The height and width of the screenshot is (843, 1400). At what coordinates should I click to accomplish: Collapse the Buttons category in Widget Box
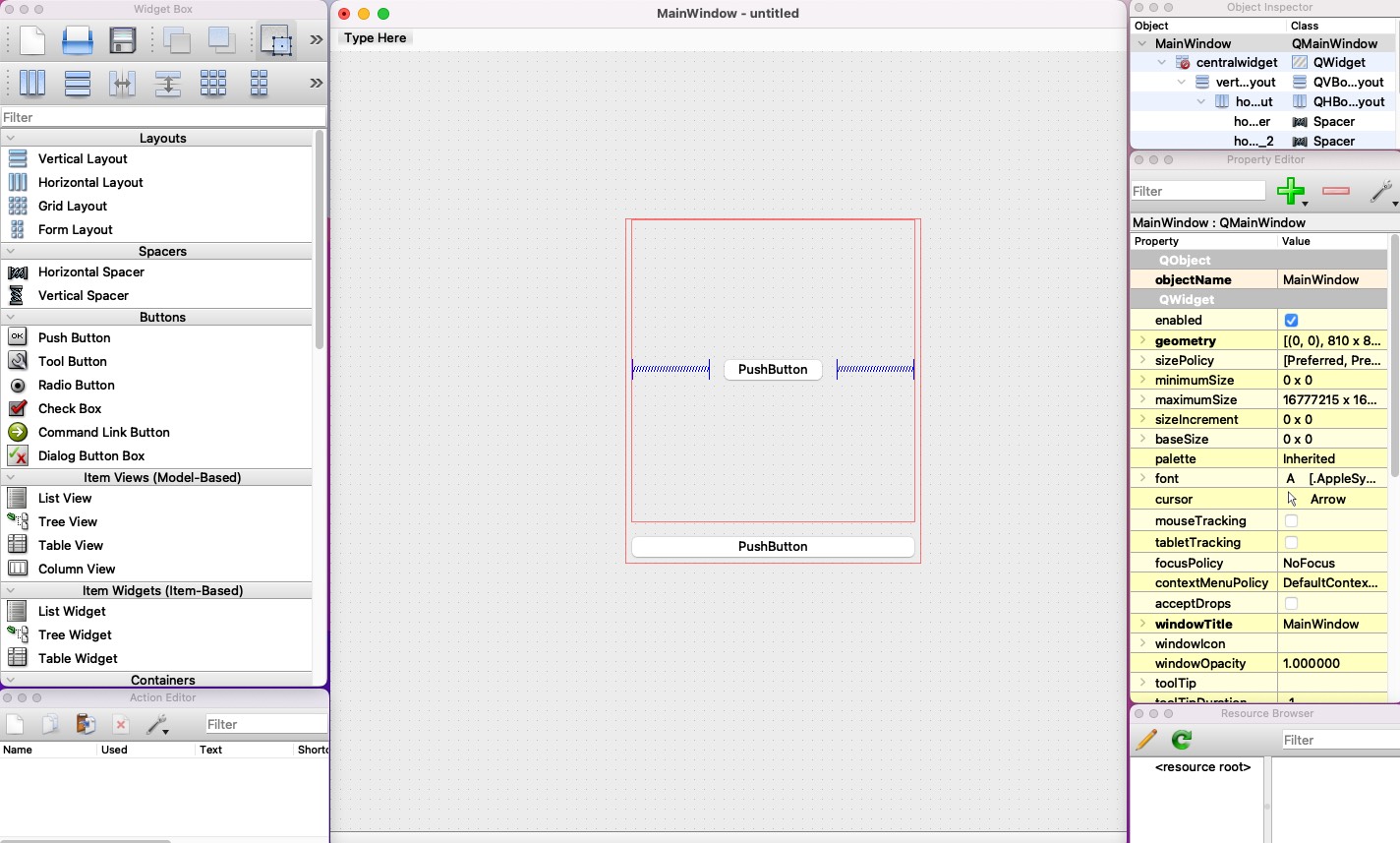[11, 318]
